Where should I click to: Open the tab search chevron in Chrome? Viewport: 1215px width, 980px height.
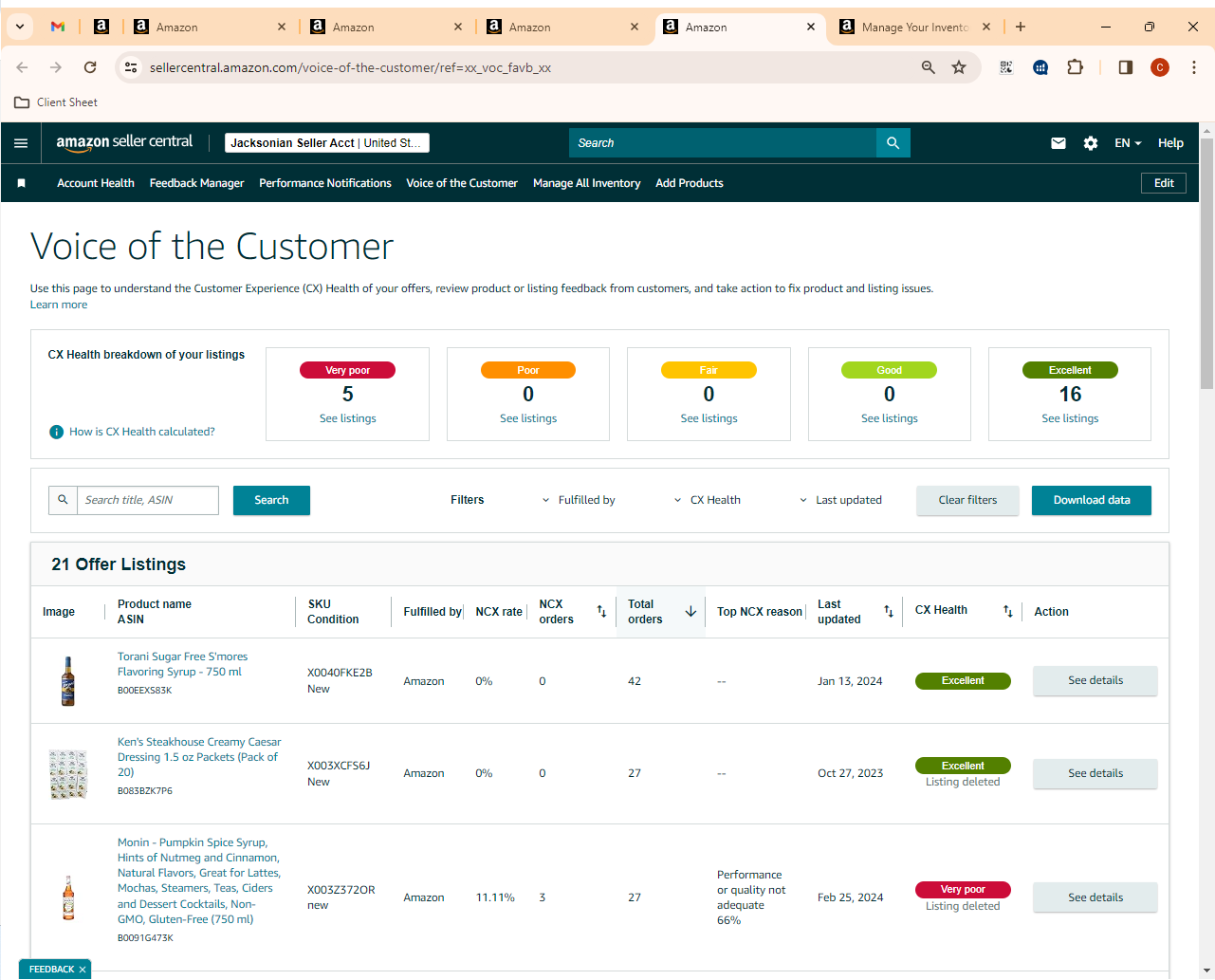click(x=20, y=27)
